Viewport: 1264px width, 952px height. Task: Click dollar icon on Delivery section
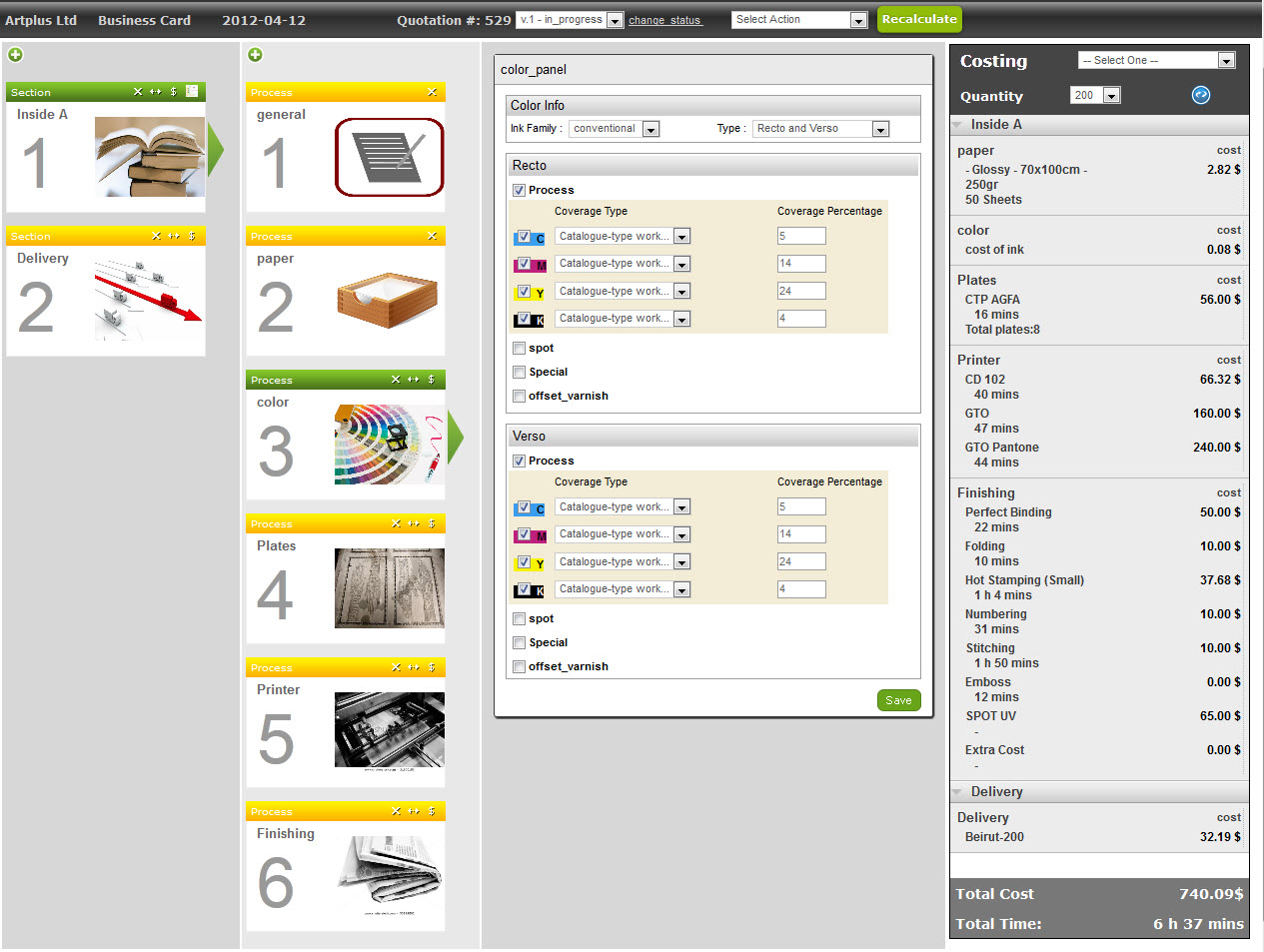pyautogui.click(x=192, y=236)
